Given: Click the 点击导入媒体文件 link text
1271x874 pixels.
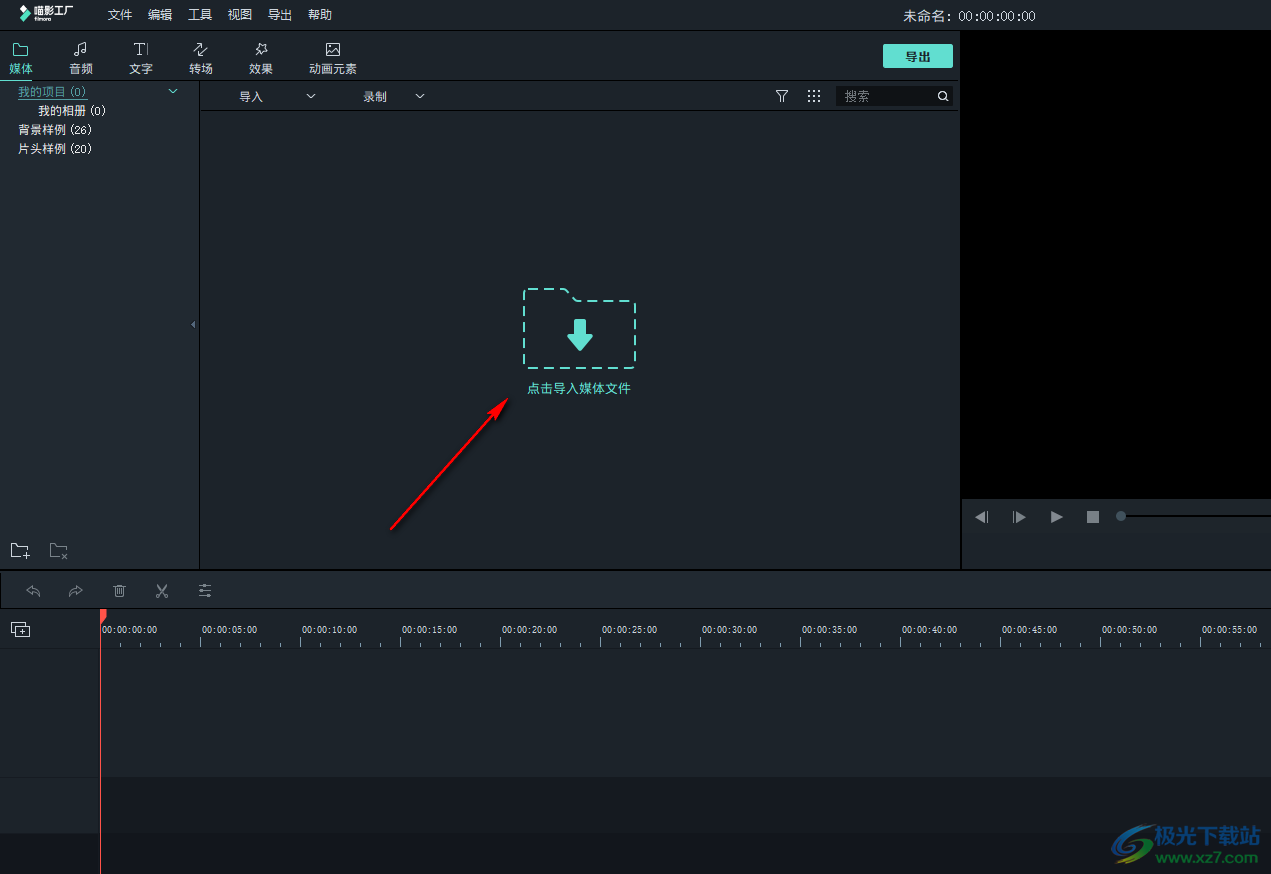Looking at the screenshot, I should 579,388.
